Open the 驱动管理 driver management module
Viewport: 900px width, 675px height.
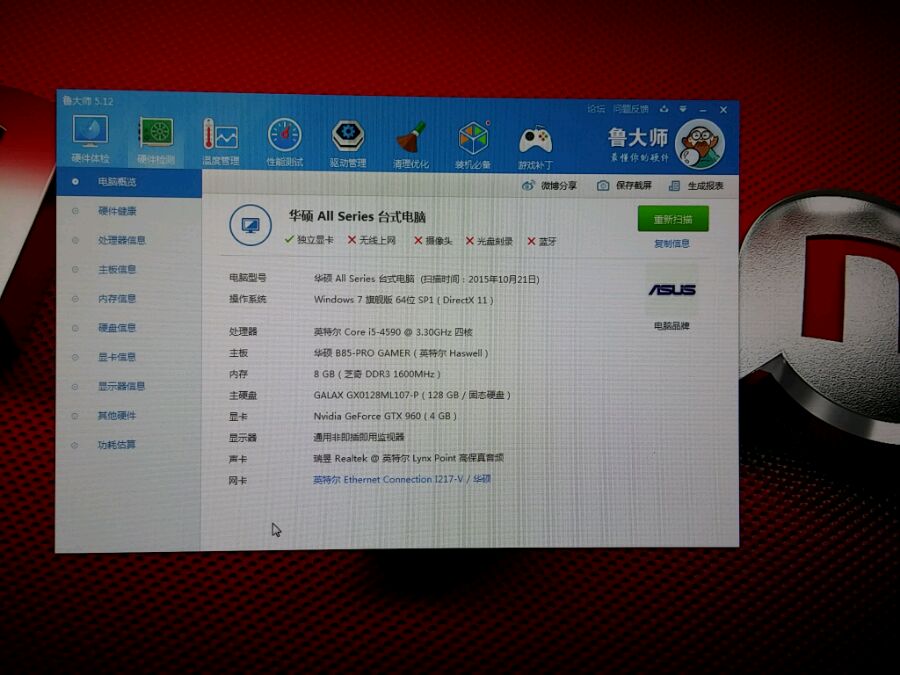click(x=348, y=144)
